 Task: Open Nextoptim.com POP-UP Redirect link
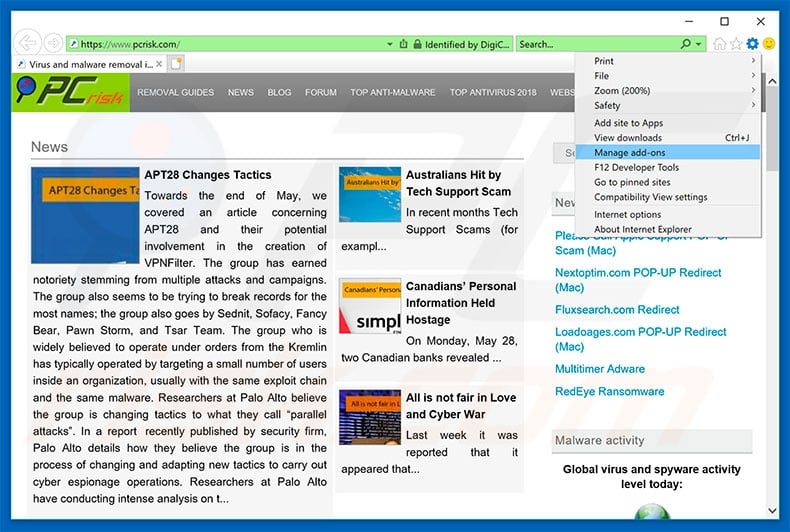click(638, 280)
